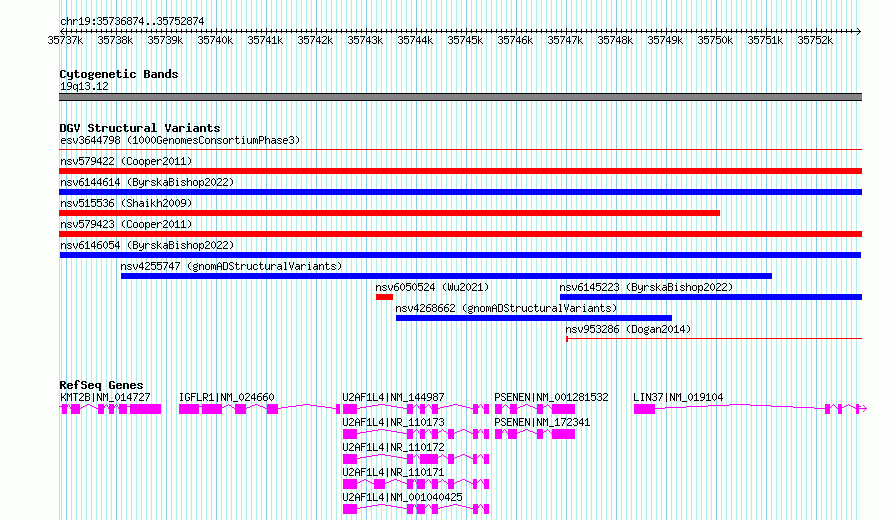Select the blue nsv4255747 variant bar
This screenshot has width=890, height=520.
click(446, 276)
